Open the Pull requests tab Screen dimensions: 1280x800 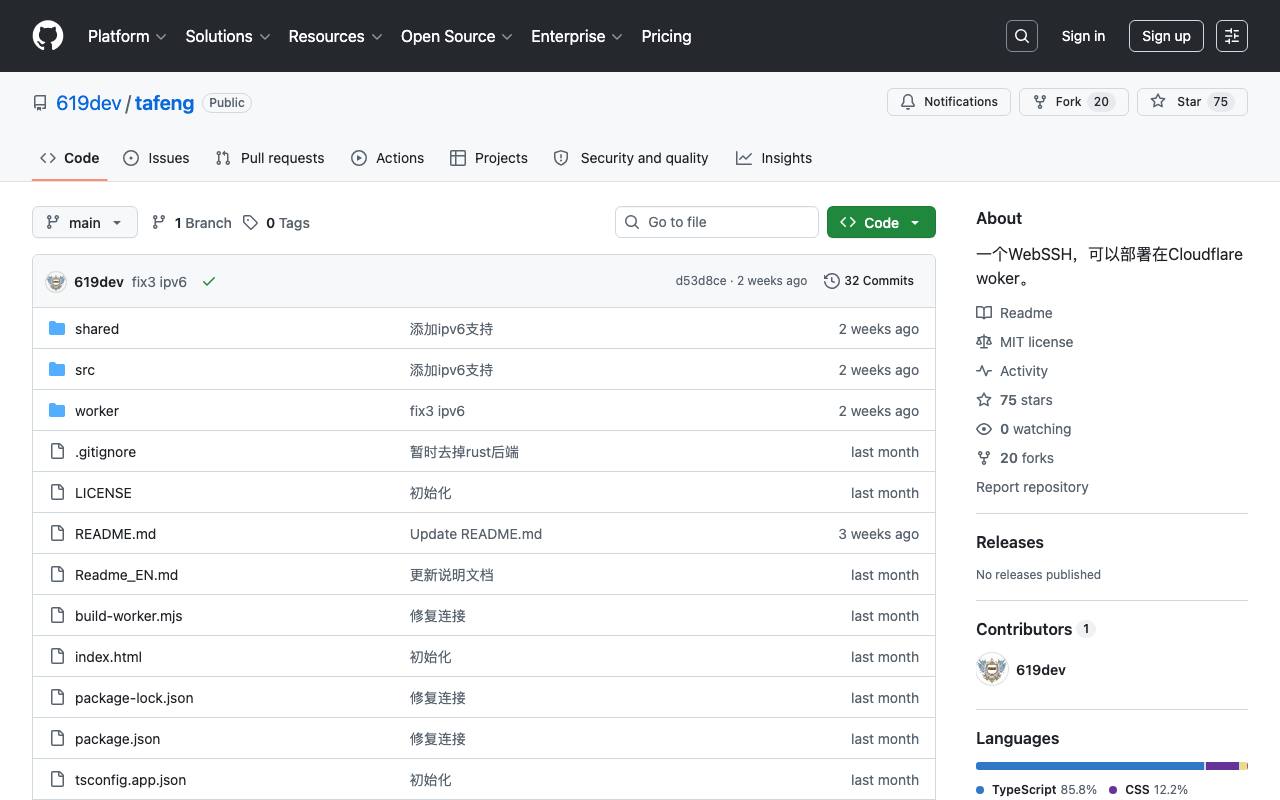(270, 158)
